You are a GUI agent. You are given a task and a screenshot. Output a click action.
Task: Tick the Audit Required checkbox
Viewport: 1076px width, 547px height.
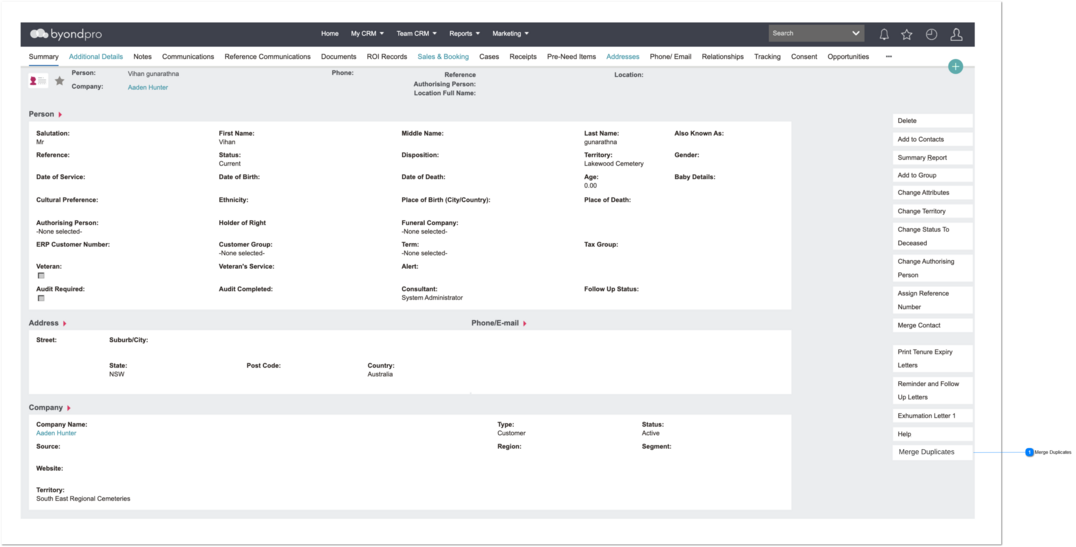(x=41, y=299)
